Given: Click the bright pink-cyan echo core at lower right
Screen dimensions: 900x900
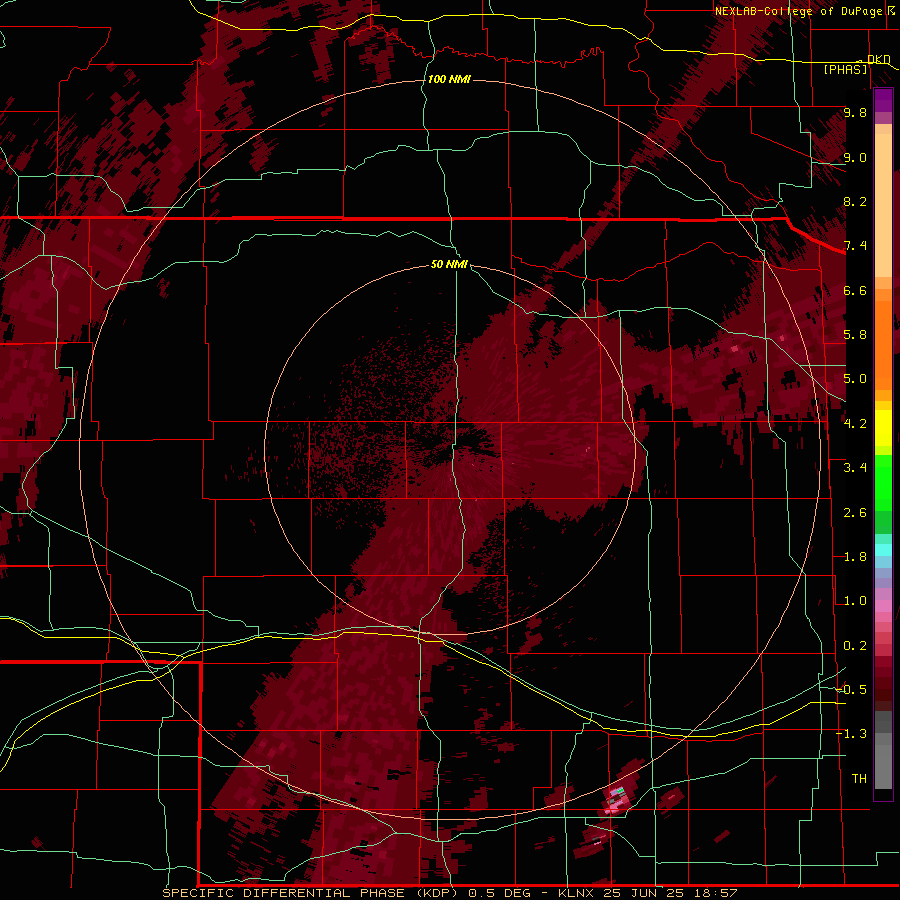Looking at the screenshot, I should point(616,800).
